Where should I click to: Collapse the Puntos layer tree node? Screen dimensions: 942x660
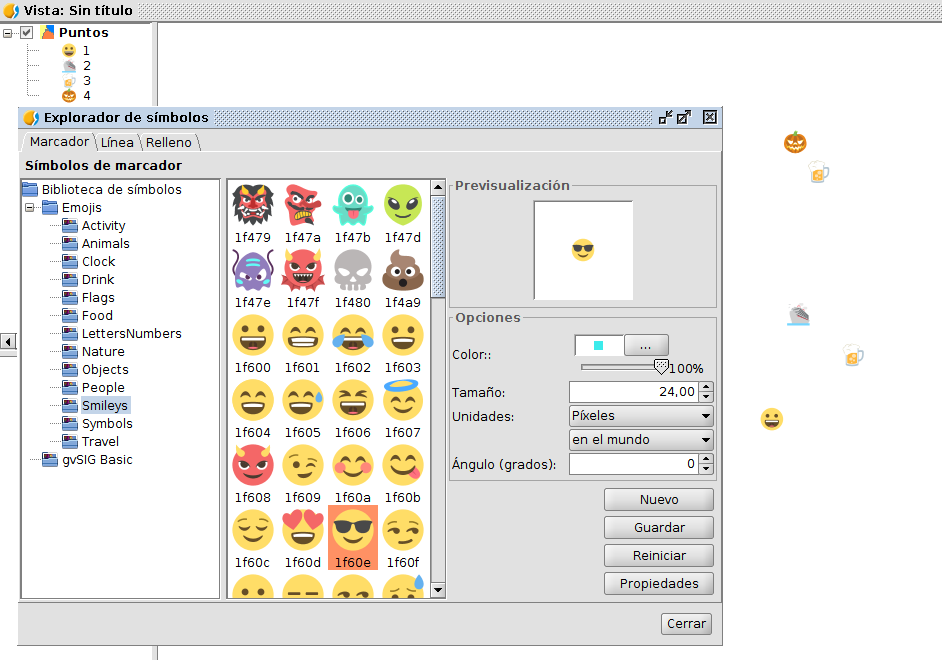pyautogui.click(x=8, y=33)
